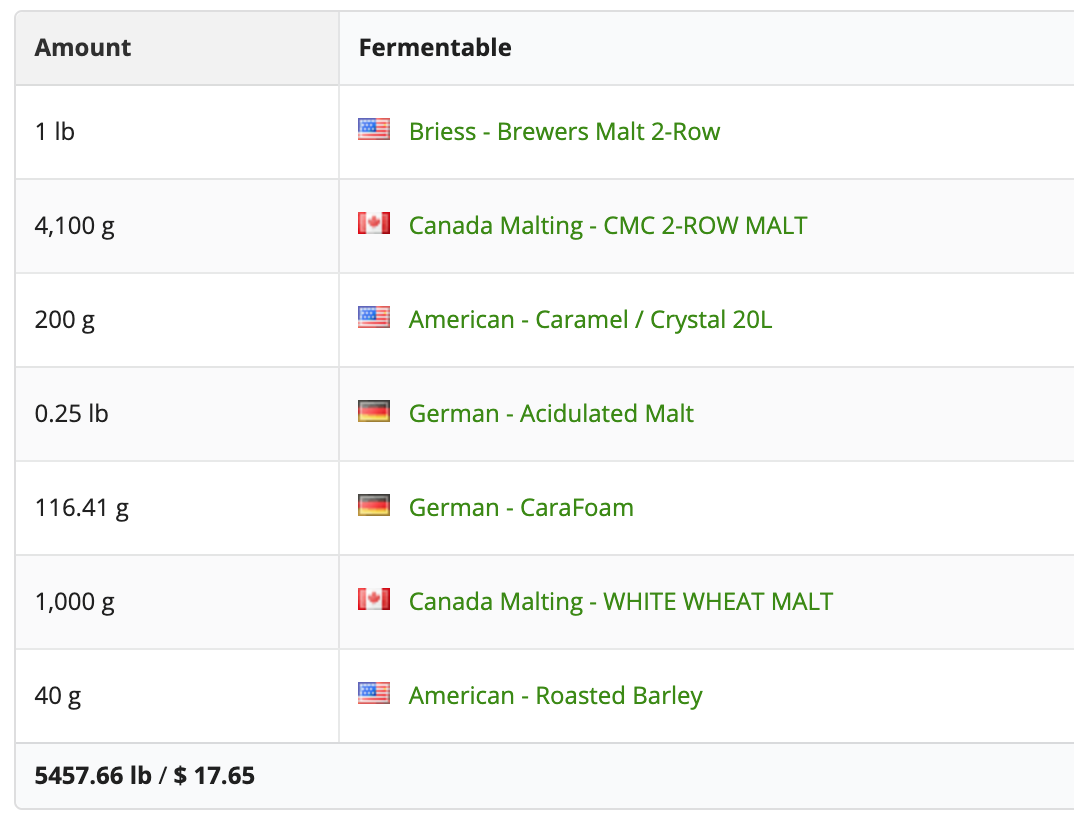Follow the American - Roasted Barley link
The height and width of the screenshot is (828, 1074).
point(555,696)
